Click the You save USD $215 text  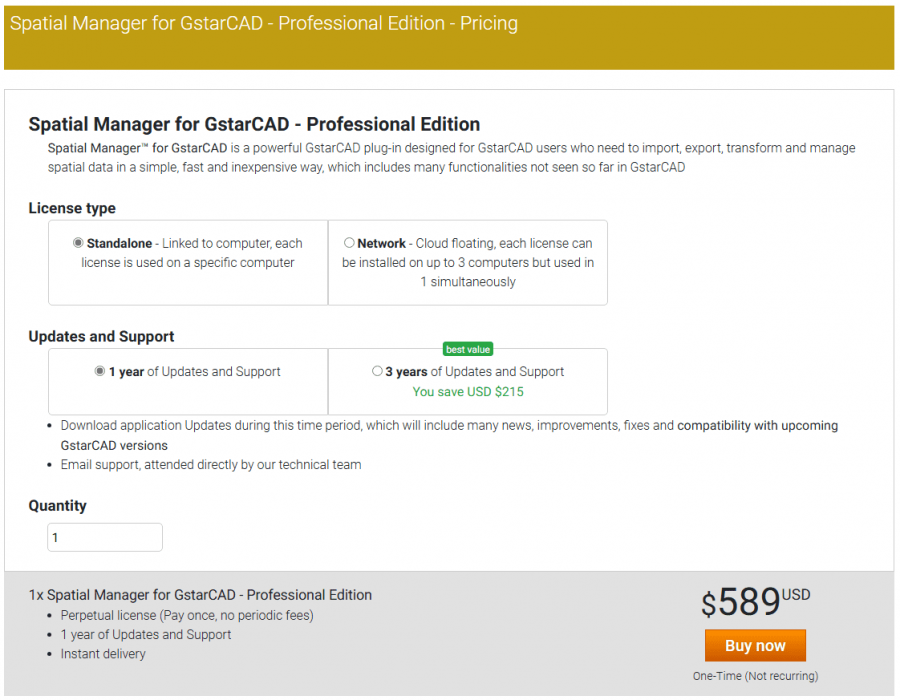pyautogui.click(x=467, y=392)
